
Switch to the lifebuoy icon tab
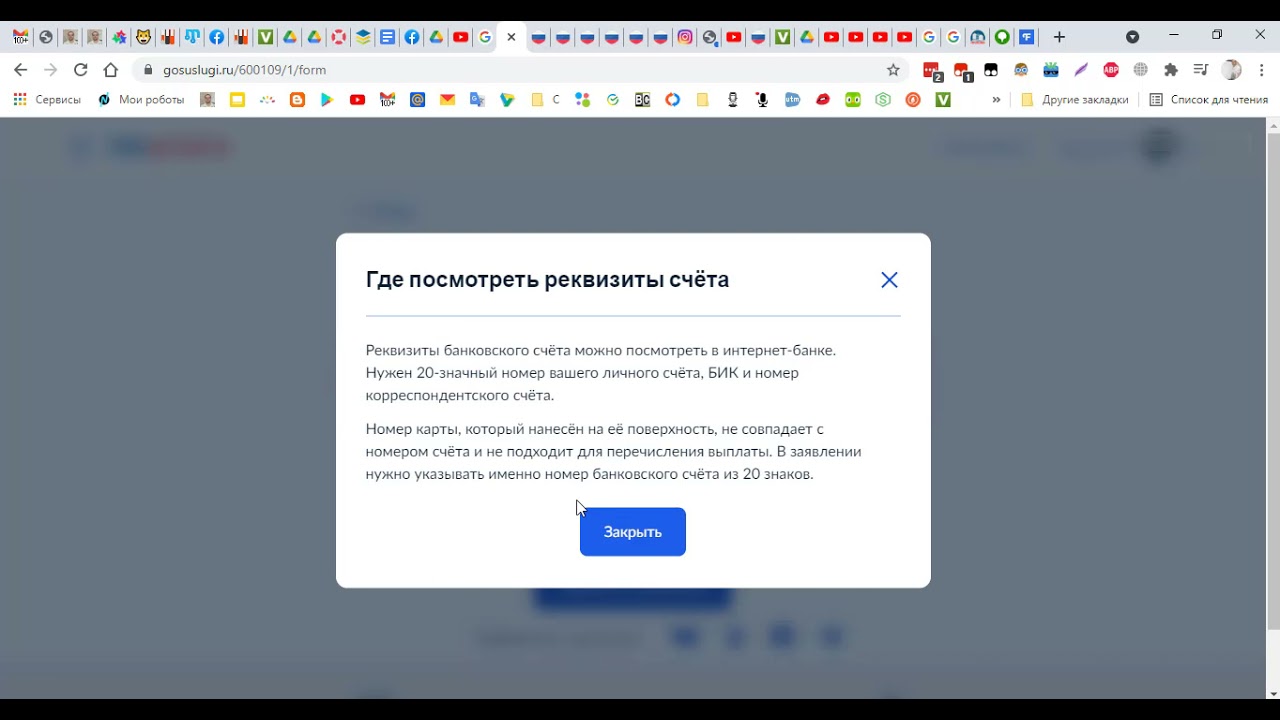tap(338, 37)
